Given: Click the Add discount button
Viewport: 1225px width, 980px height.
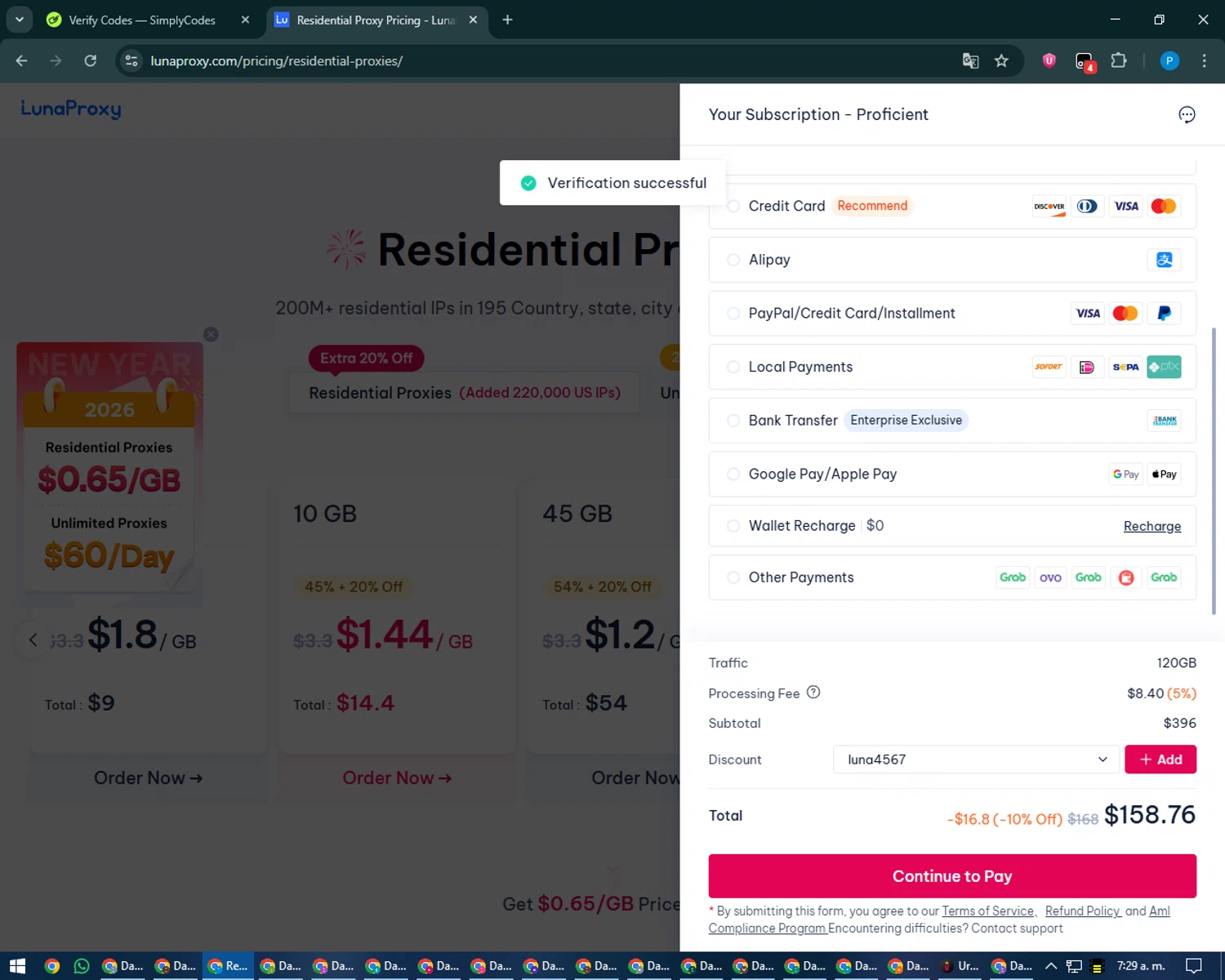Looking at the screenshot, I should pyautogui.click(x=1160, y=759).
